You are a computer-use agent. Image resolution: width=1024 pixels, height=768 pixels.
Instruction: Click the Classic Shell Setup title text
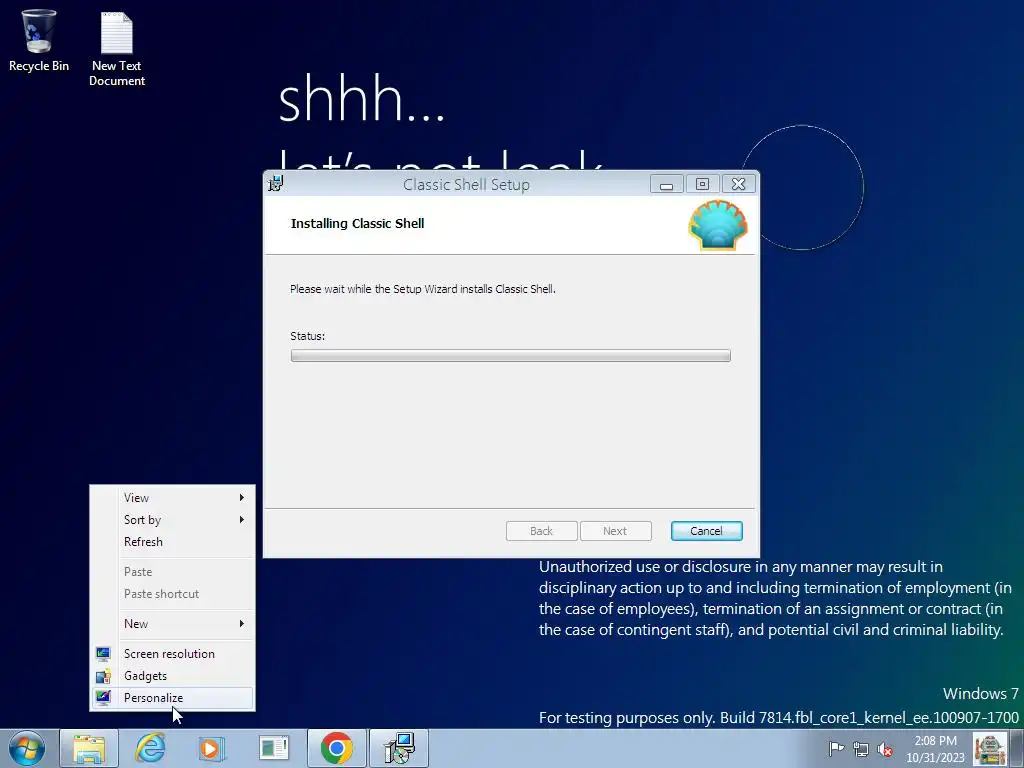pos(466,185)
